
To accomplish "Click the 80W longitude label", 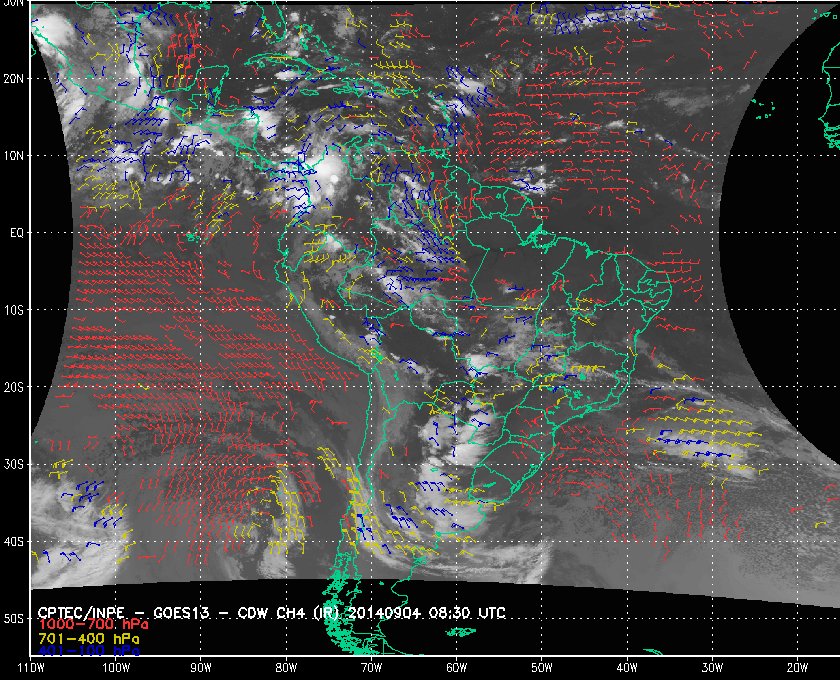I will click(286, 668).
